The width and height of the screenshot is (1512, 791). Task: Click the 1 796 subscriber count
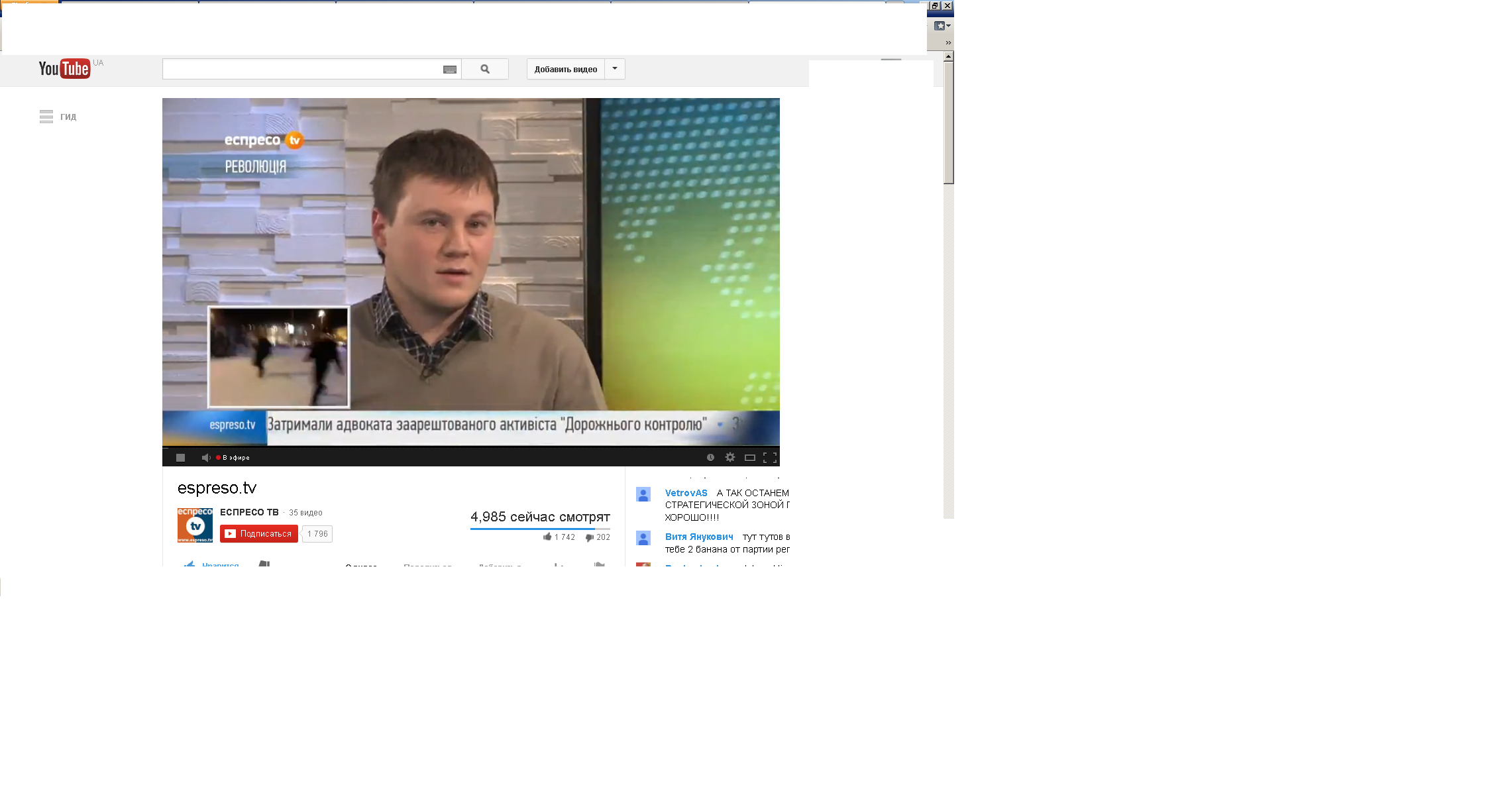coord(317,534)
